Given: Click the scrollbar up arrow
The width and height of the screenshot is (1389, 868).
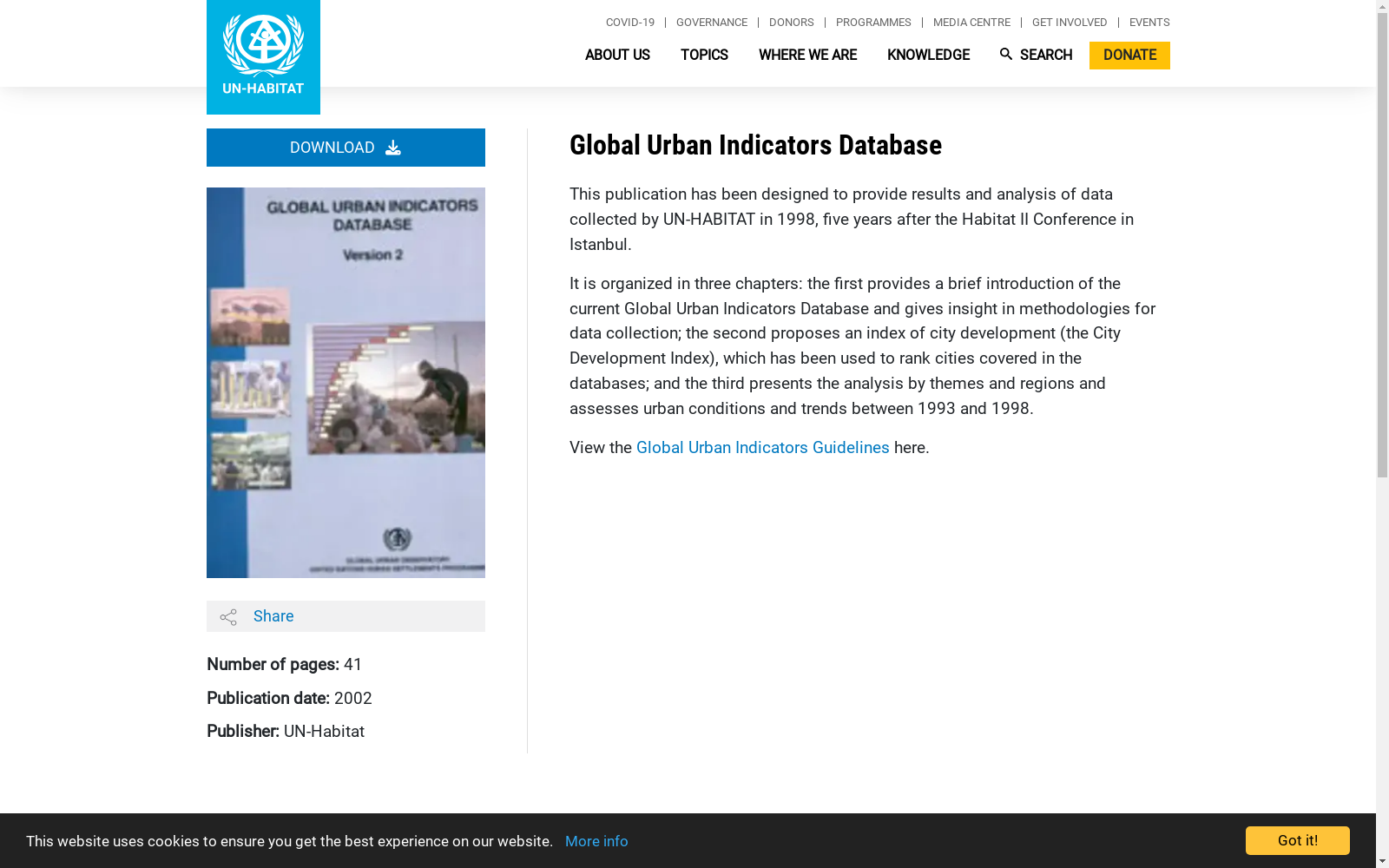Looking at the screenshot, I should point(1382,6).
